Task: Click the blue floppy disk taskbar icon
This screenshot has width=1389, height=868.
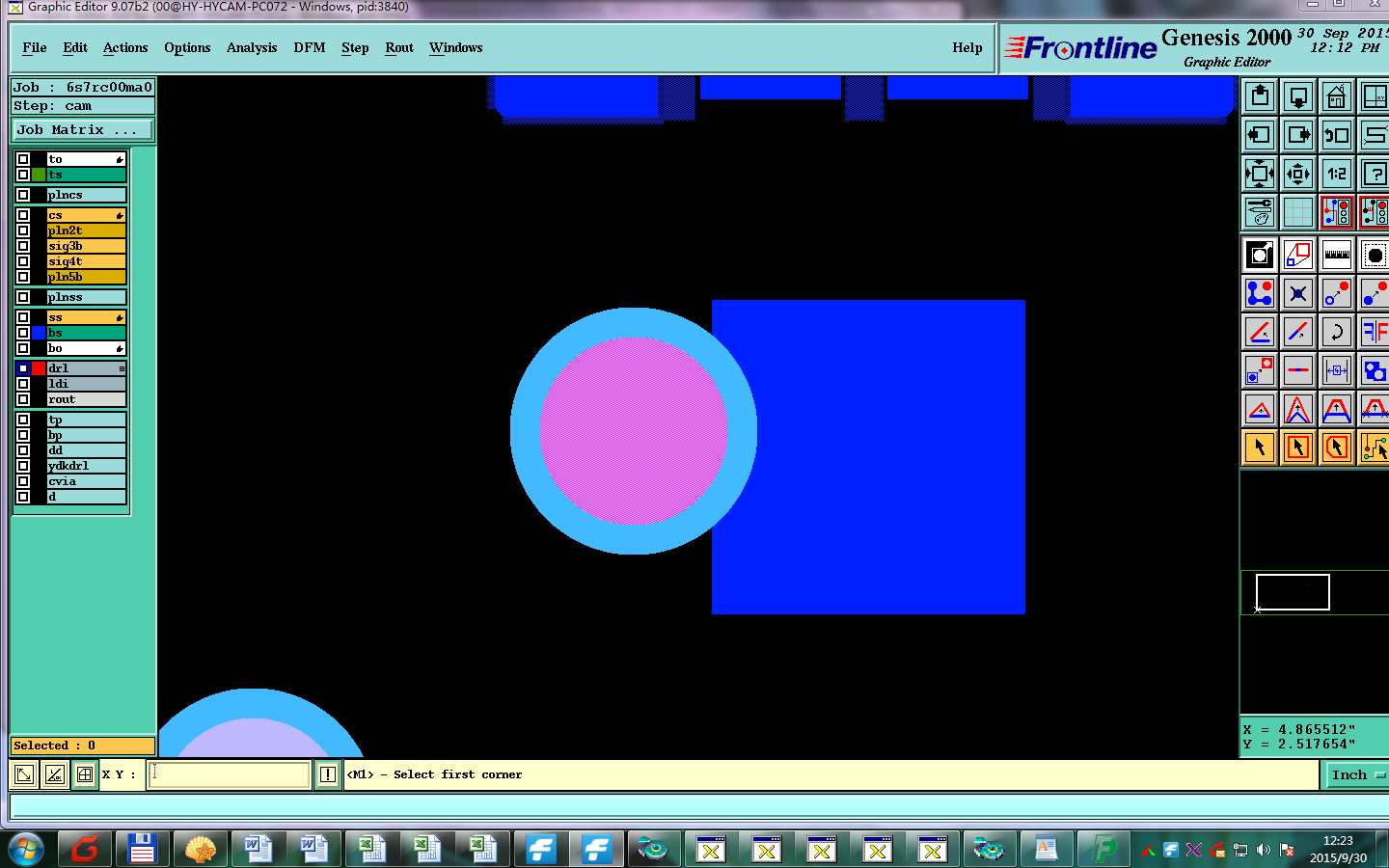Action: [143, 850]
